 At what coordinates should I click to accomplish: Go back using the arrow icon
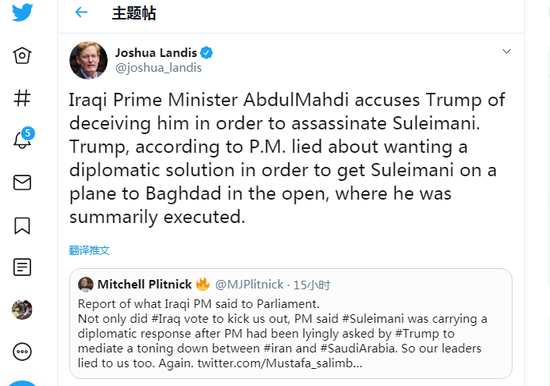point(81,13)
